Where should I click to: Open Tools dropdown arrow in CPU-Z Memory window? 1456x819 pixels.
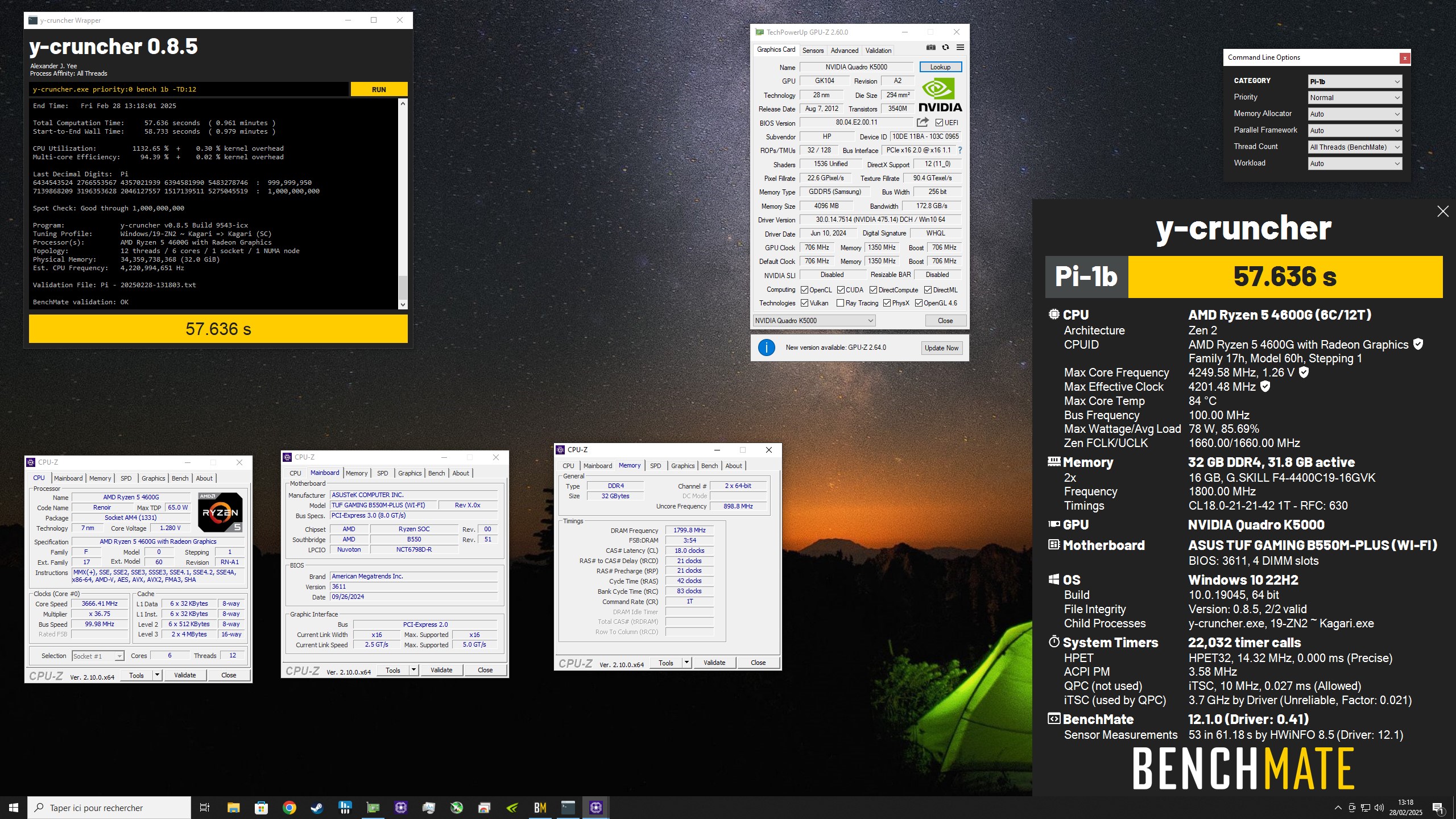pyautogui.click(x=686, y=663)
